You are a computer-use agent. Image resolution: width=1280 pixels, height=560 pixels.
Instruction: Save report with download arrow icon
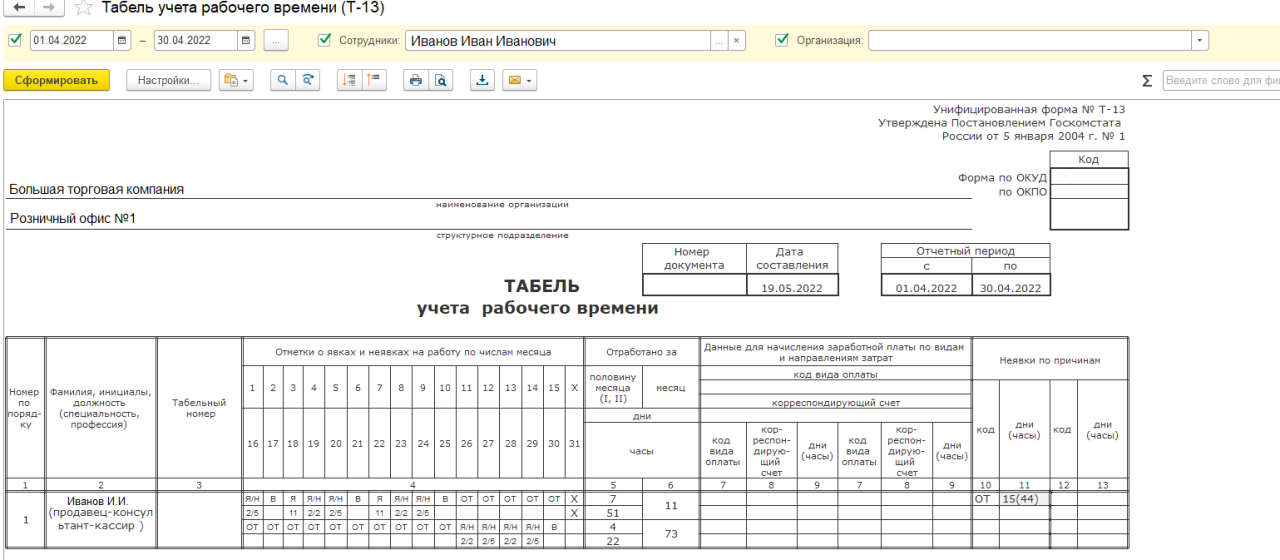coord(482,81)
